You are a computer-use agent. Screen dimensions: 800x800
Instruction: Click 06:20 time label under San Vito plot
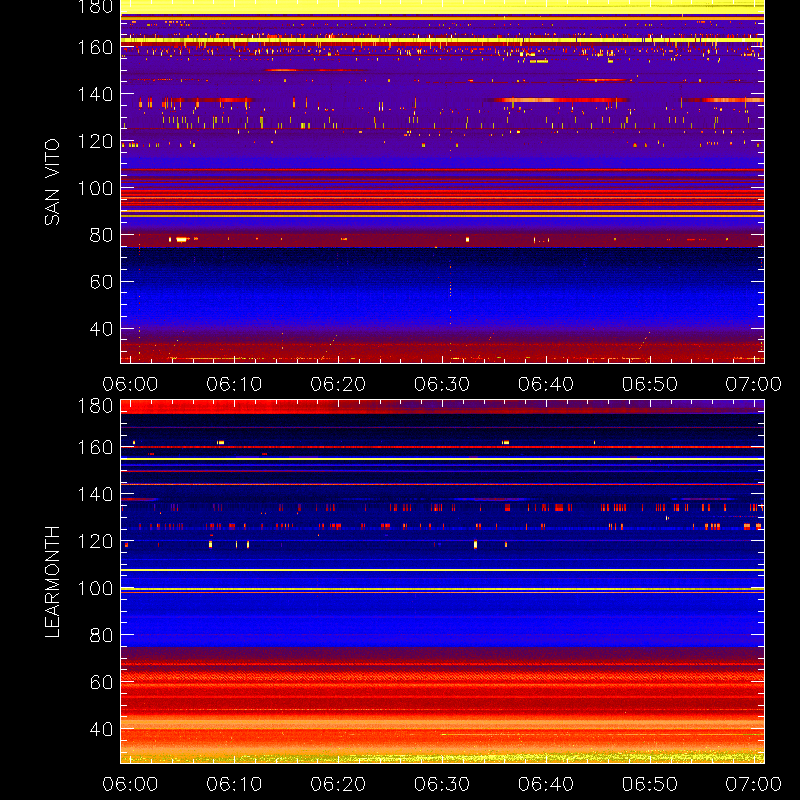(338, 384)
